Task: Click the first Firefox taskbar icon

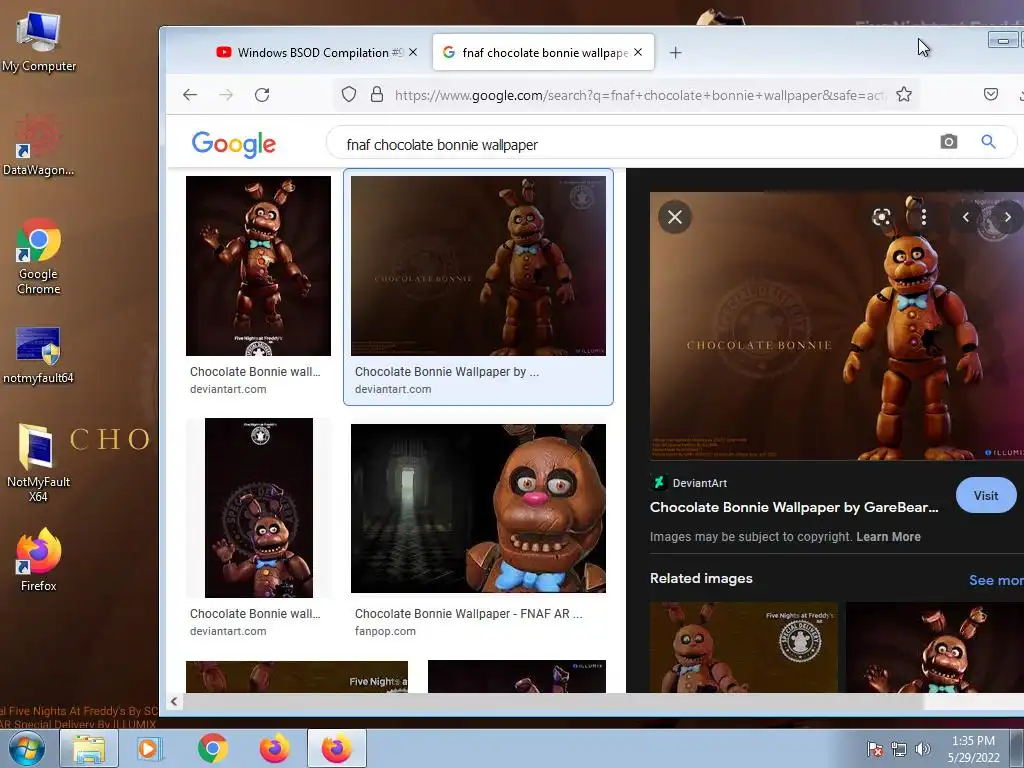Action: 274,748
